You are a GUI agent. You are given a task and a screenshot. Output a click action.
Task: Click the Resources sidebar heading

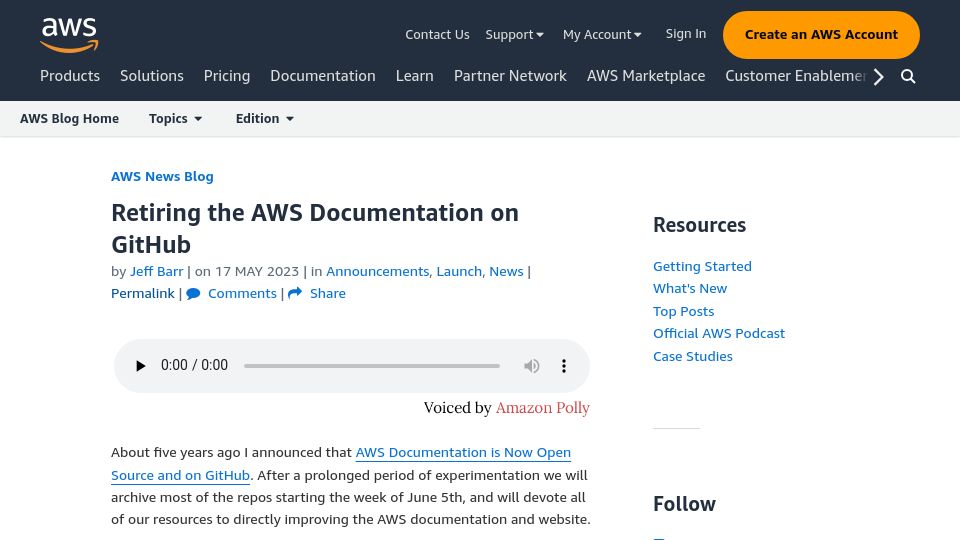pyautogui.click(x=699, y=225)
